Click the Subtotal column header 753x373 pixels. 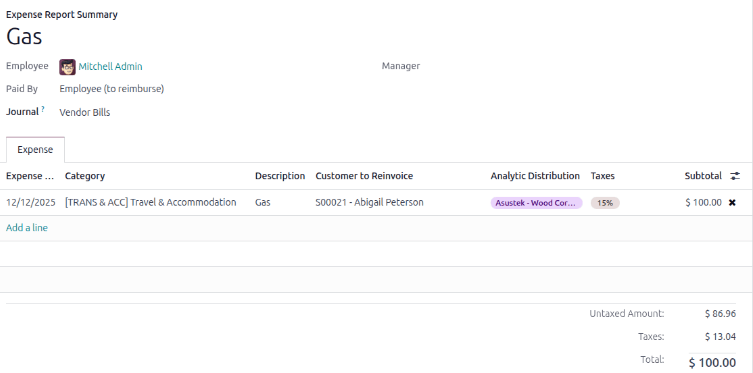[703, 176]
